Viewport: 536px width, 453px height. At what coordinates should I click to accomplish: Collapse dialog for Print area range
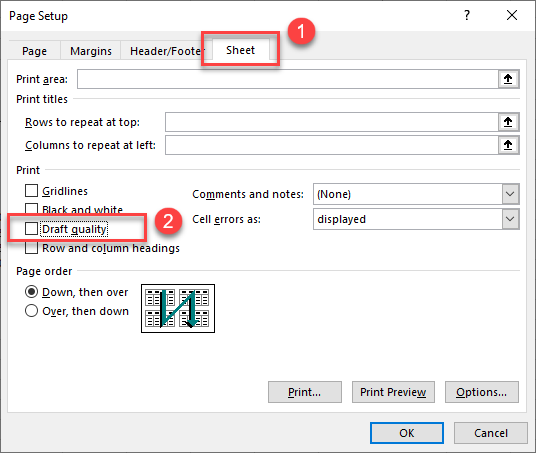point(508,79)
